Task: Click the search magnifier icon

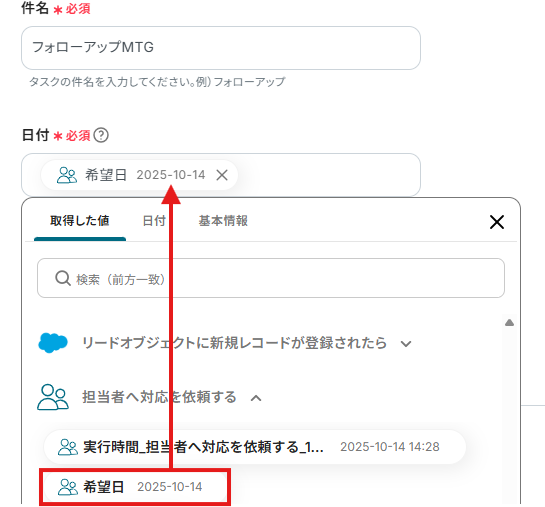Action: click(63, 278)
